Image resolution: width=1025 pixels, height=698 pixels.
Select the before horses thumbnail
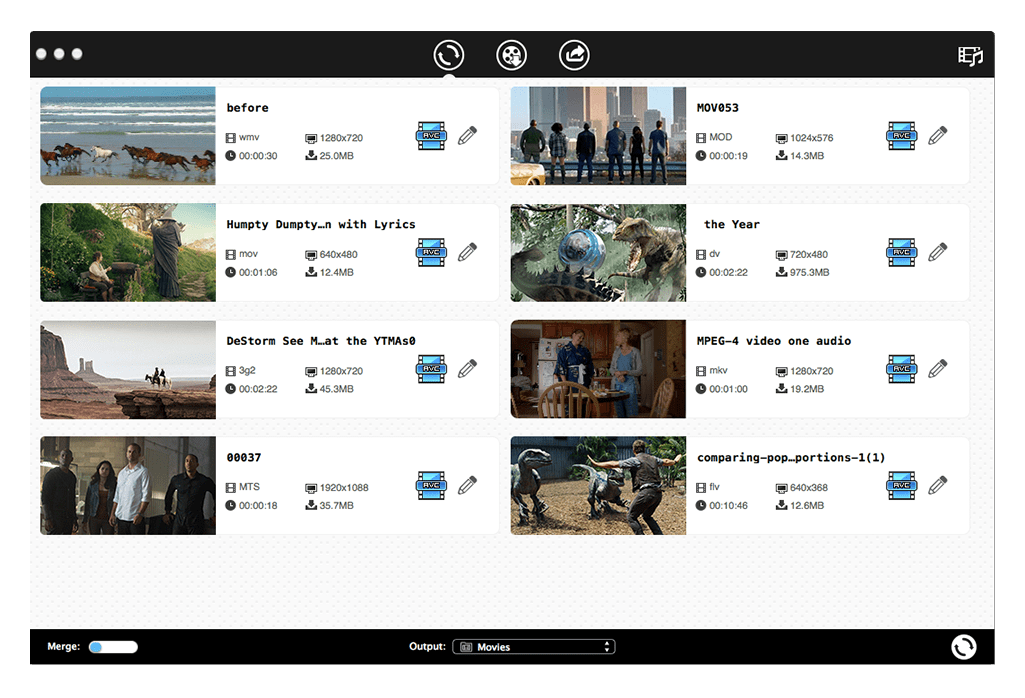point(128,136)
